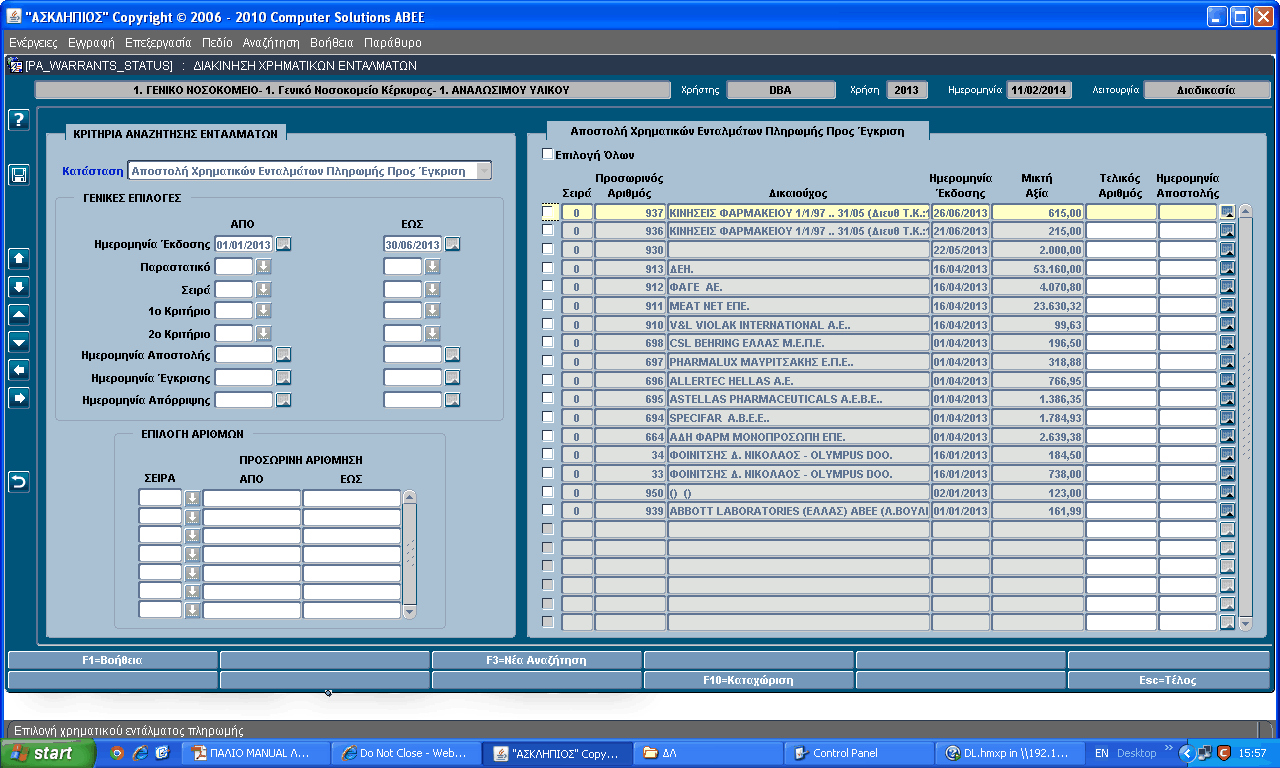The image size is (1280, 768).
Task: Open 2ο Κριτήριο ΑΠΟ list arrow
Action: (x=263, y=333)
